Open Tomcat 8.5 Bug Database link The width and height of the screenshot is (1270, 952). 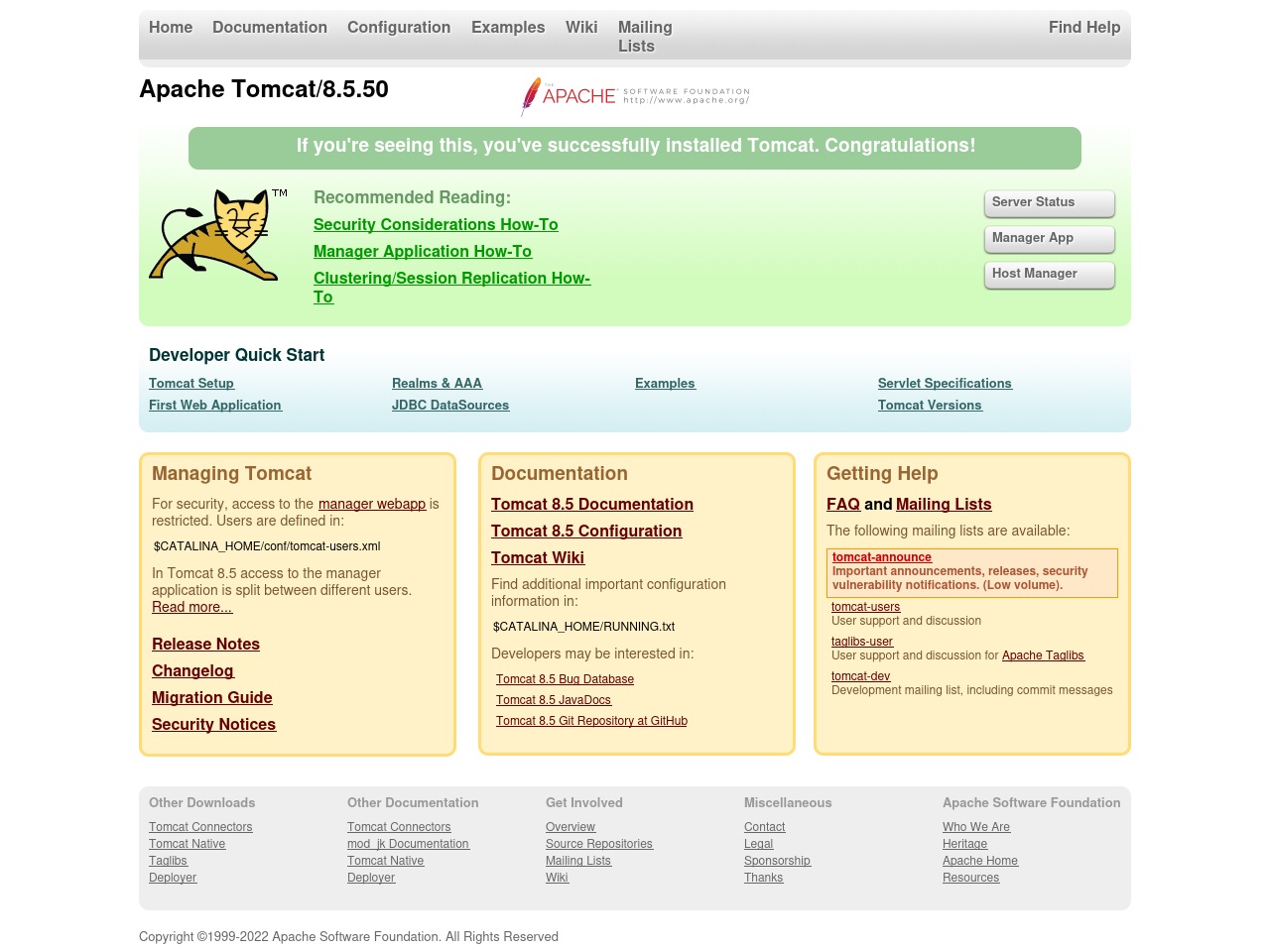(565, 679)
